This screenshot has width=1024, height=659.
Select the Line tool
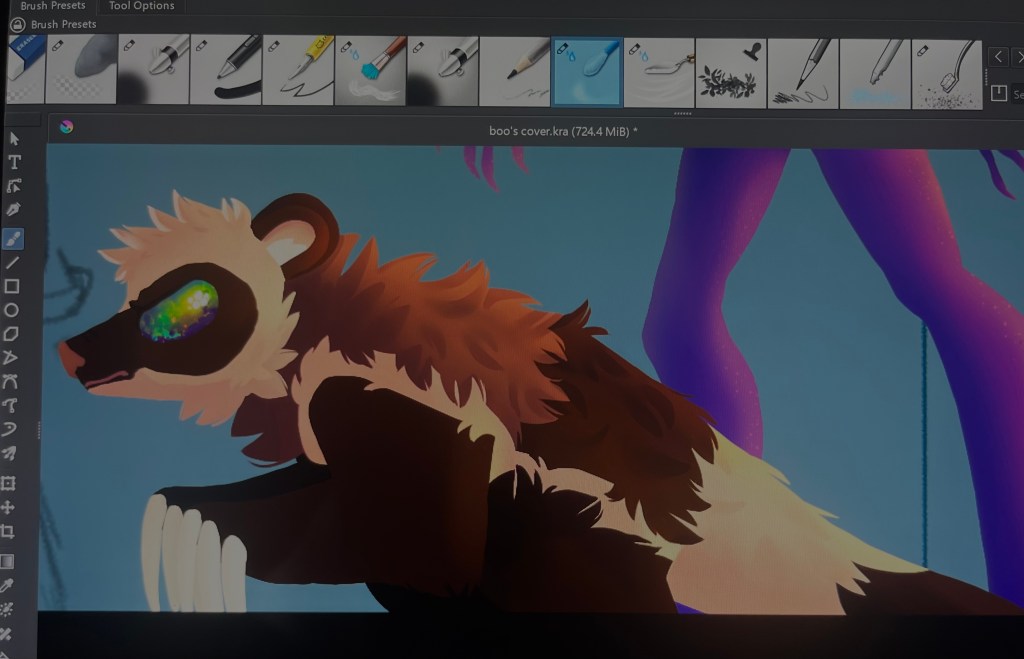(13, 263)
